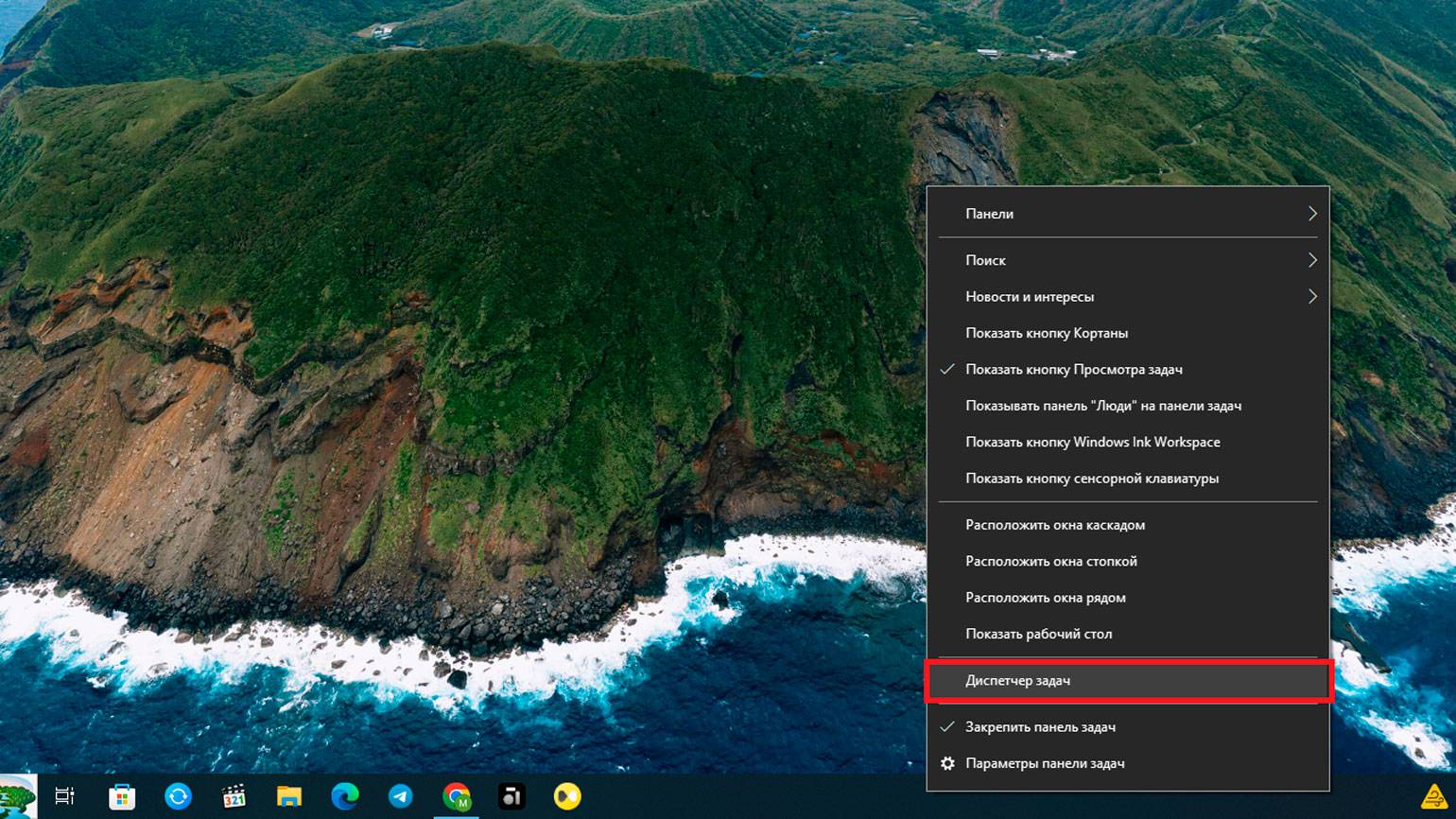Open Media Player Classic 321 icon
Viewport: 1456px width, 819px height.
coord(234,796)
